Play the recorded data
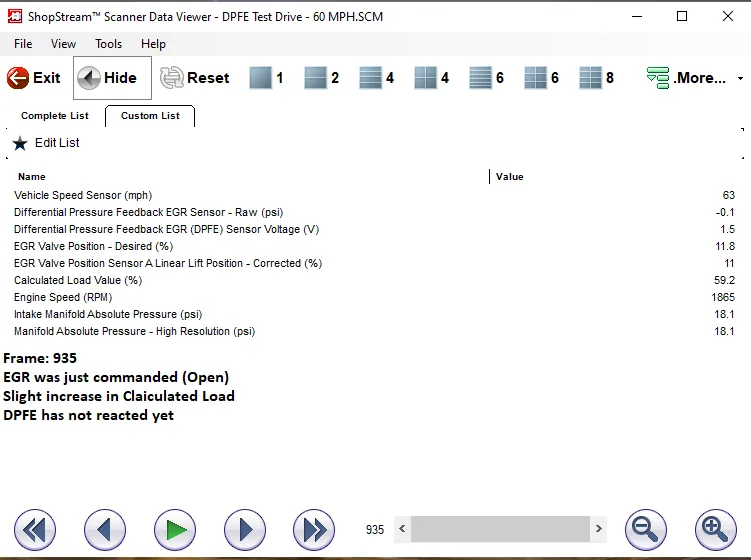Image resolution: width=751 pixels, height=560 pixels. (175, 530)
